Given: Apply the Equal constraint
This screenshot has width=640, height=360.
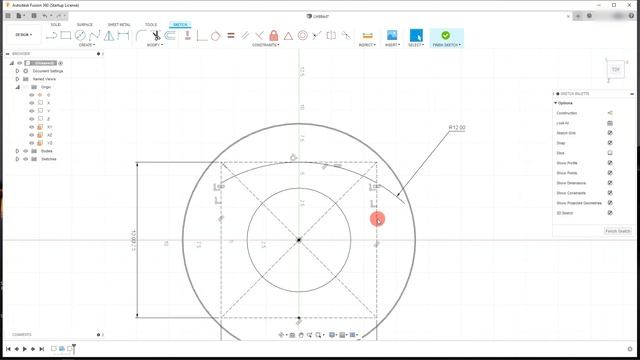Looking at the screenshot, I should [231, 36].
